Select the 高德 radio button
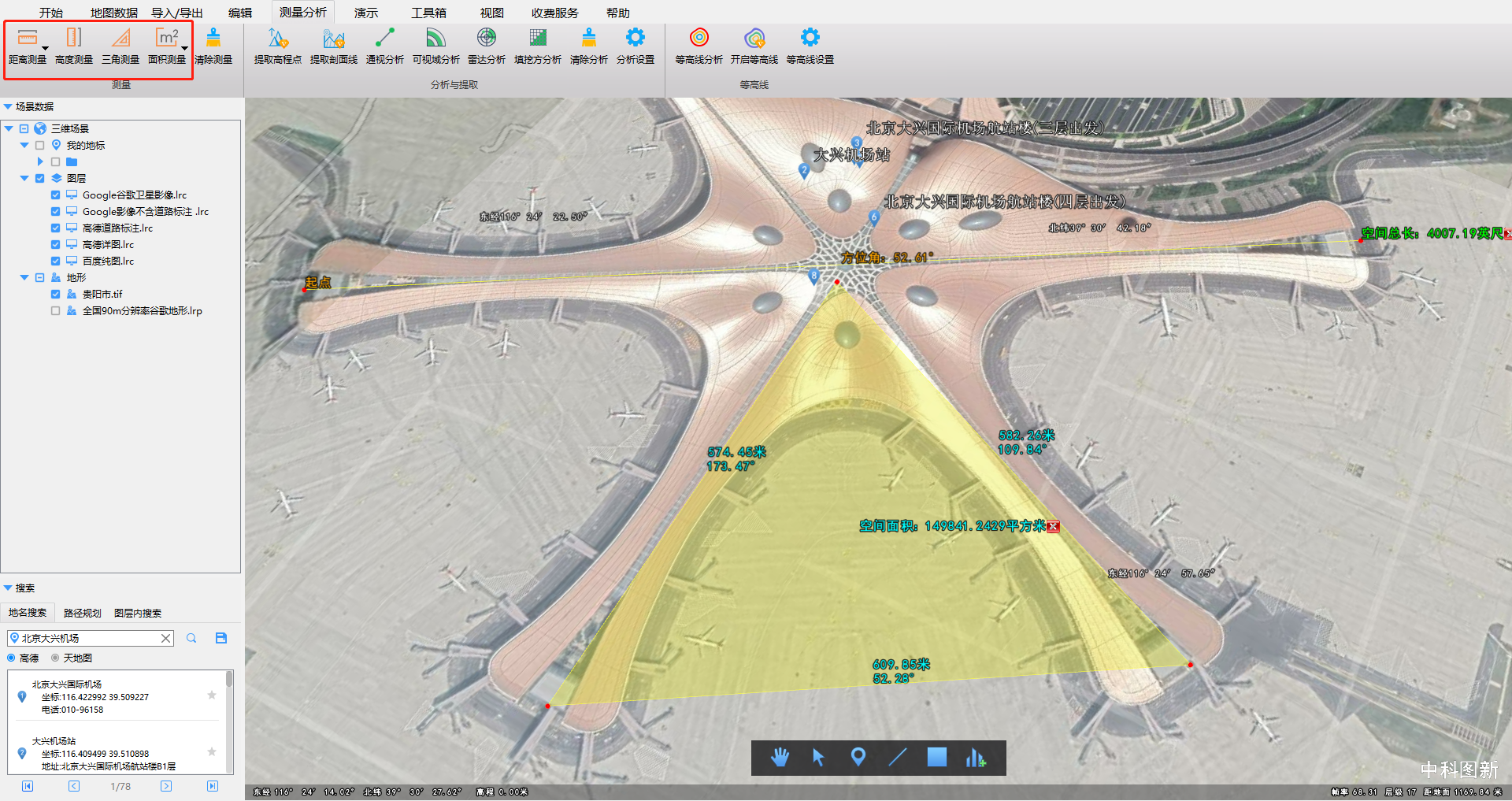 point(11,658)
